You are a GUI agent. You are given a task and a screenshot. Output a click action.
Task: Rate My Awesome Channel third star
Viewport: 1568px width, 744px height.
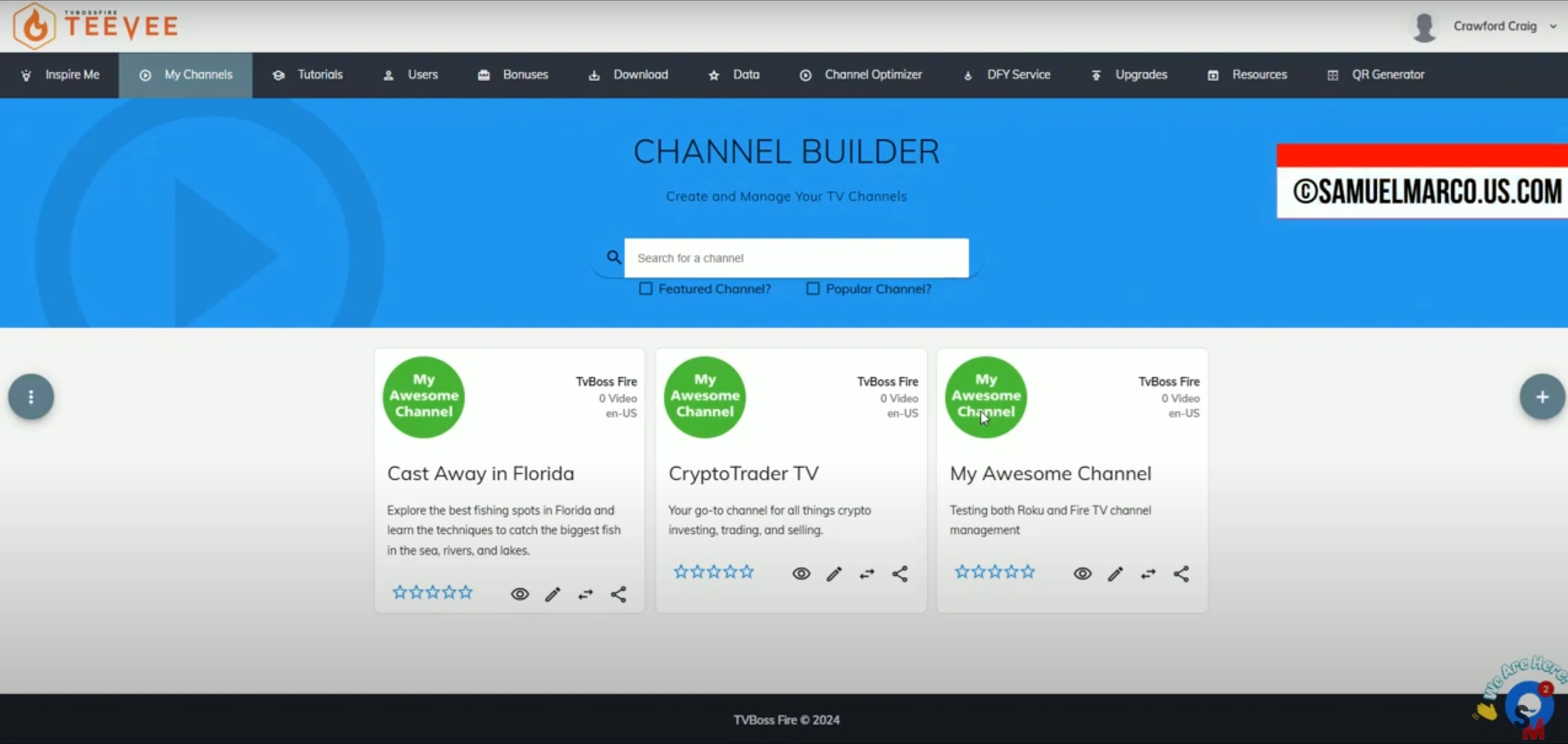[x=995, y=572]
